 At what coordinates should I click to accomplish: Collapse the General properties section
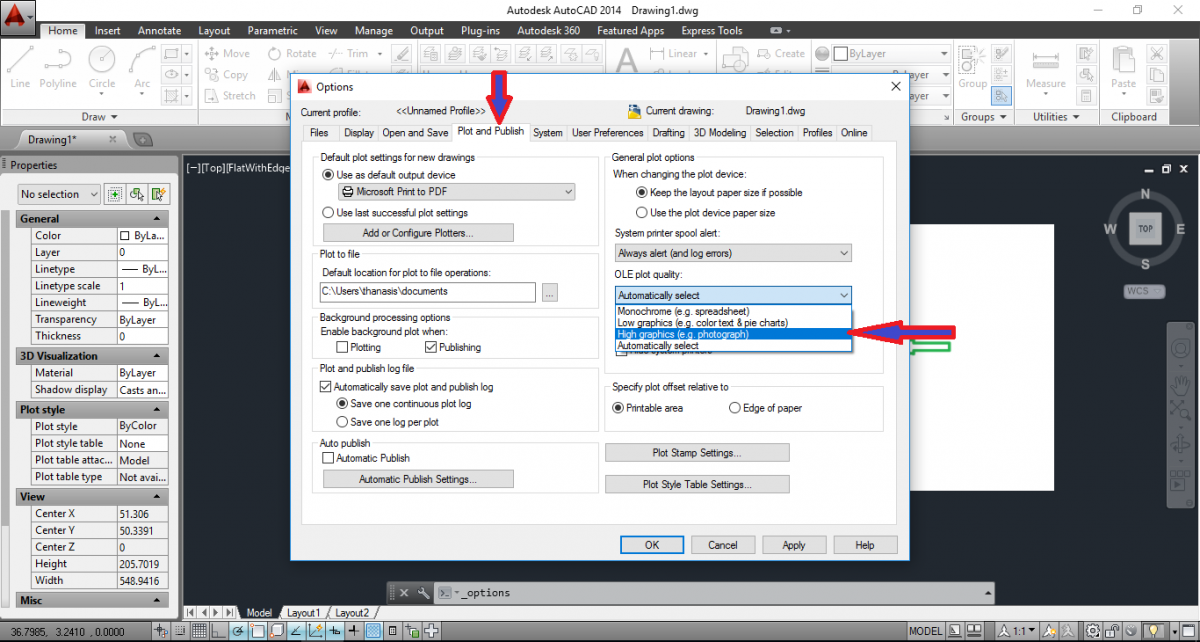pos(157,218)
